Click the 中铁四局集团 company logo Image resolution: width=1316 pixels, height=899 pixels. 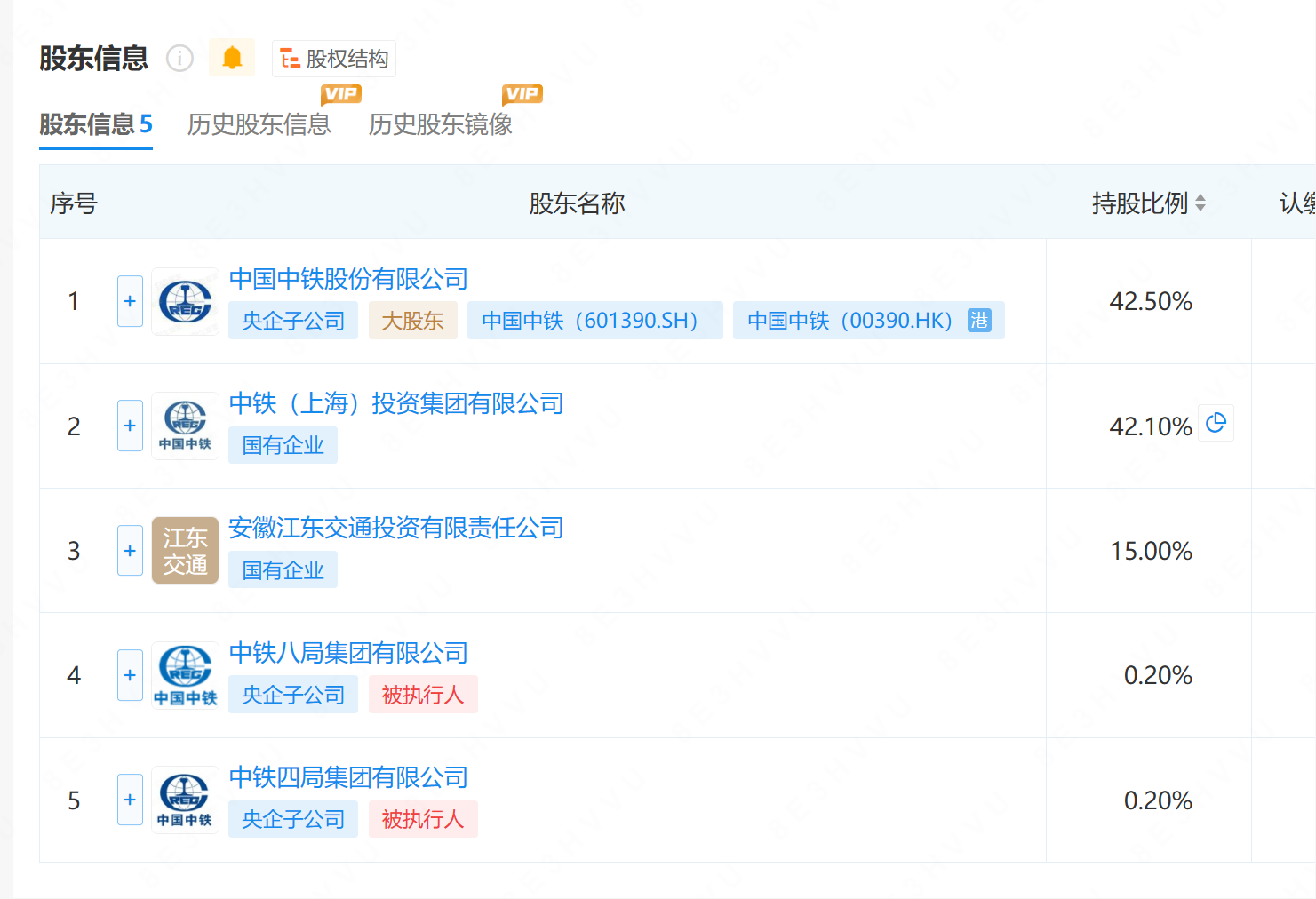coord(185,800)
